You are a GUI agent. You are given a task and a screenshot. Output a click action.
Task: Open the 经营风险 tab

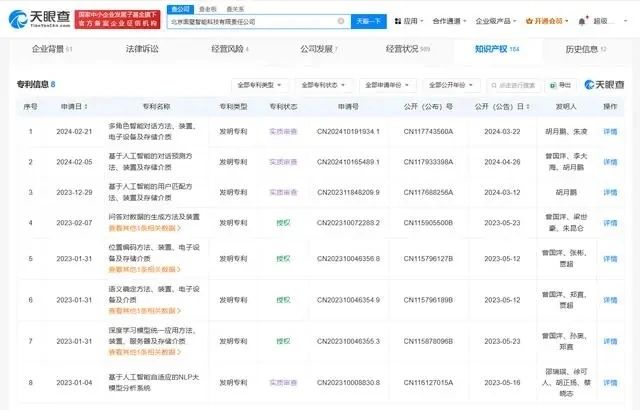tap(230, 49)
